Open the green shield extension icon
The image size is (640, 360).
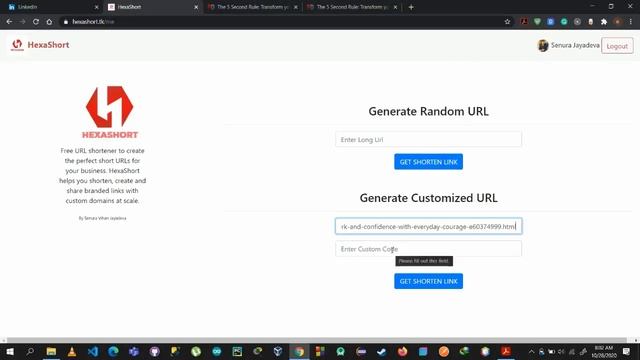coord(537,22)
